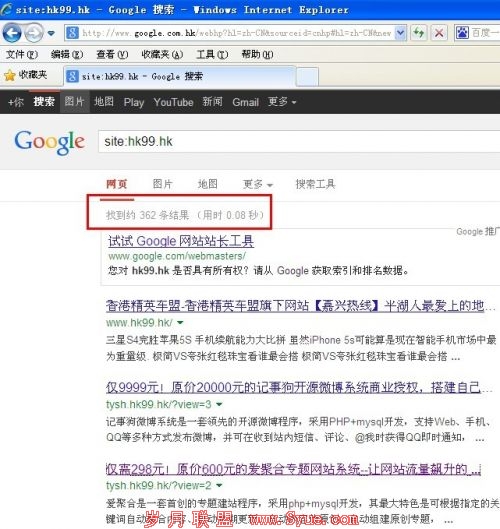Open 新闻 in the Google bar

(213, 102)
